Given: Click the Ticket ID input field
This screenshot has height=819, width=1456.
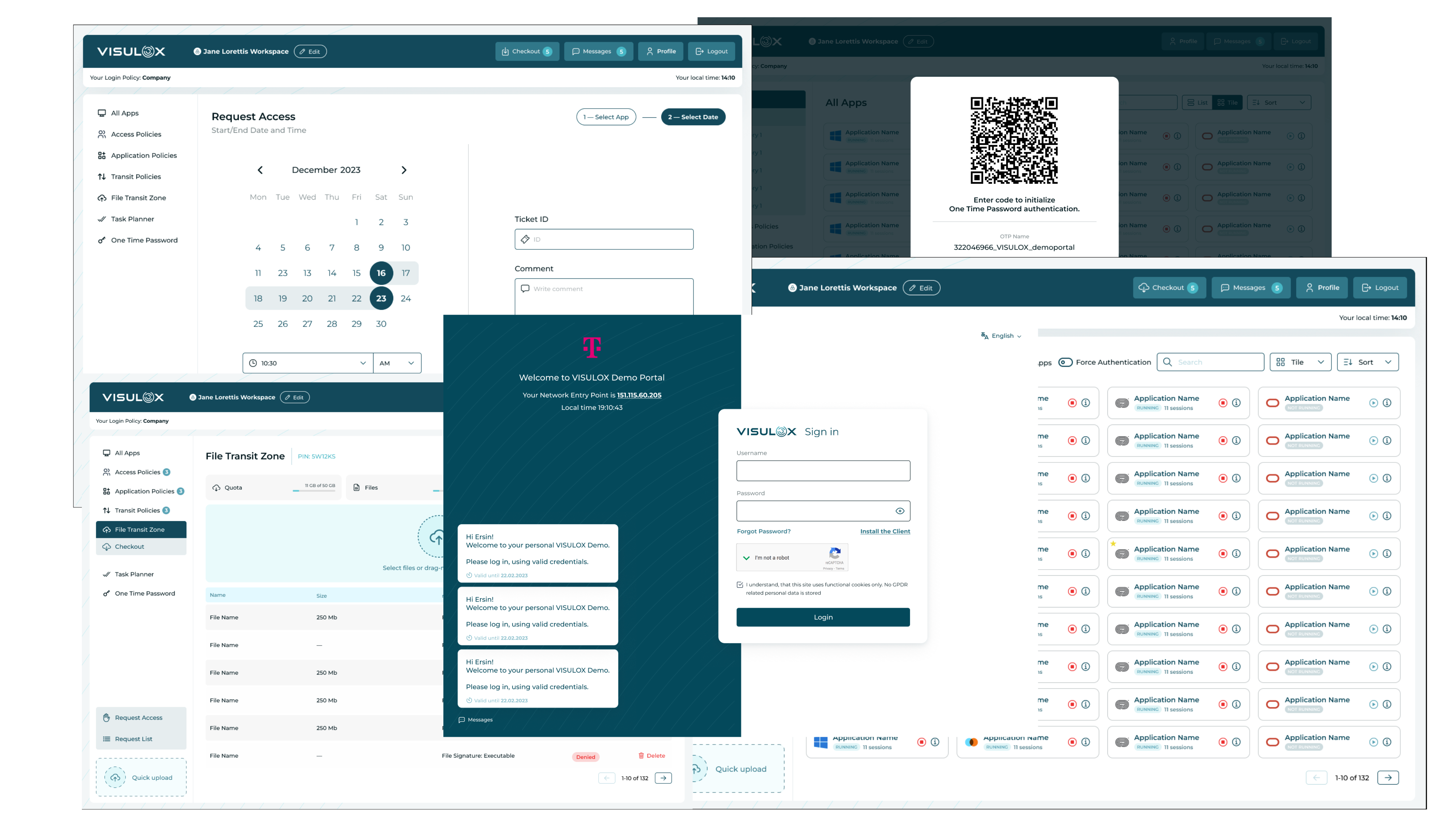Looking at the screenshot, I should pos(604,239).
